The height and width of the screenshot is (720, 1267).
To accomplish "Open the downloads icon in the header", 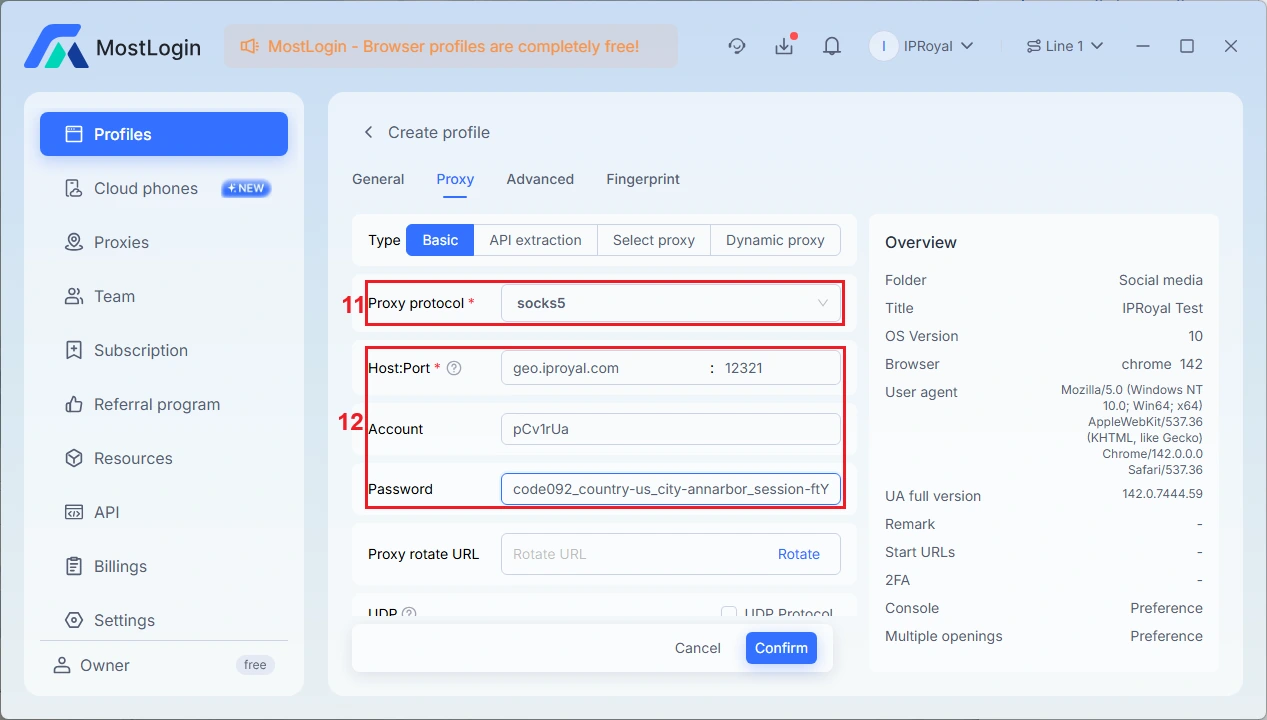I will 784,46.
